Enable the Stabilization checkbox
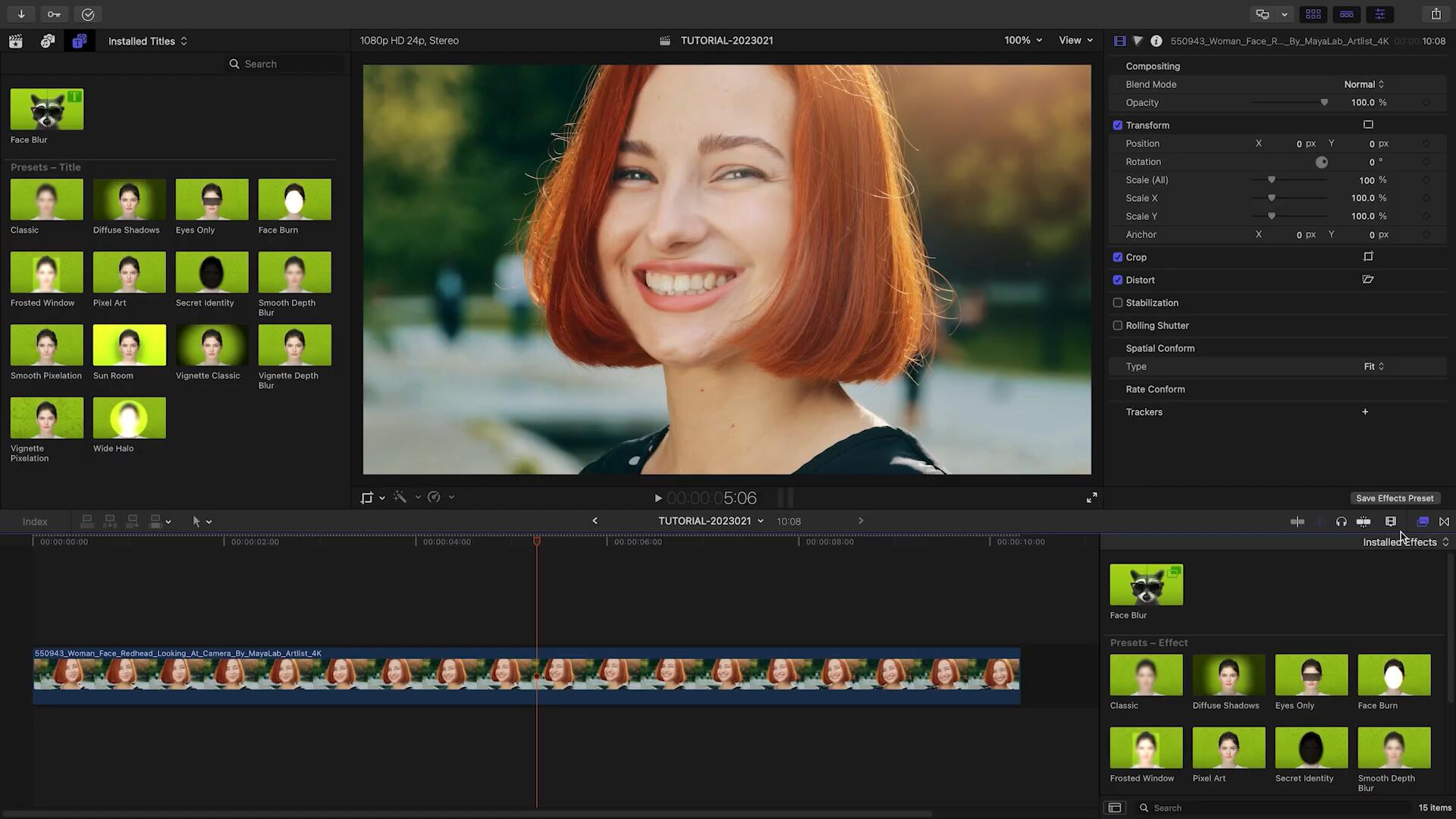 click(x=1117, y=303)
